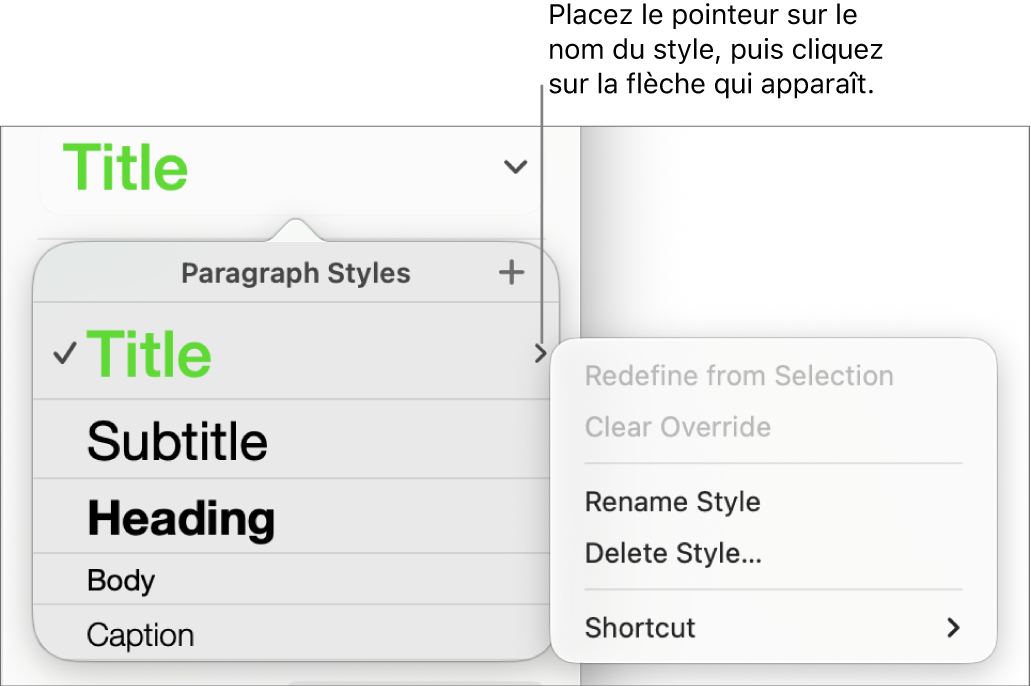Expand the right arrow next to the Title style
The width and height of the screenshot is (1031, 686).
point(540,354)
